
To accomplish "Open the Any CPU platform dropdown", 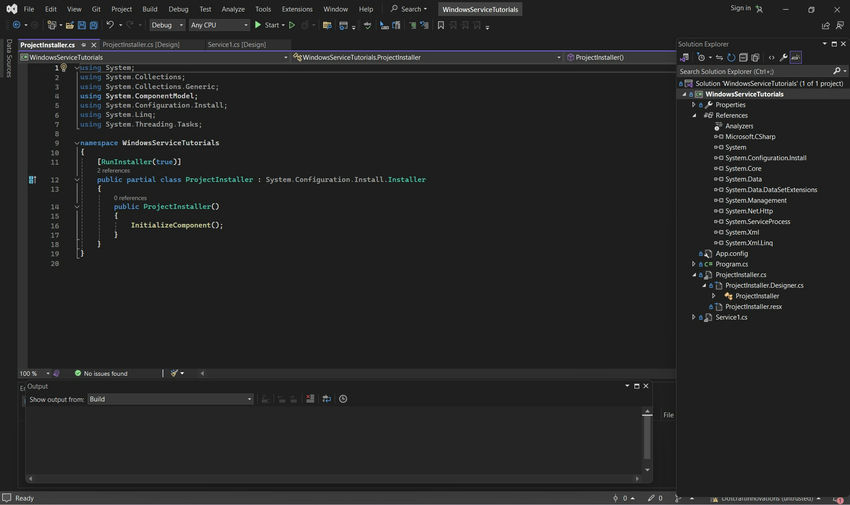I will coord(219,25).
